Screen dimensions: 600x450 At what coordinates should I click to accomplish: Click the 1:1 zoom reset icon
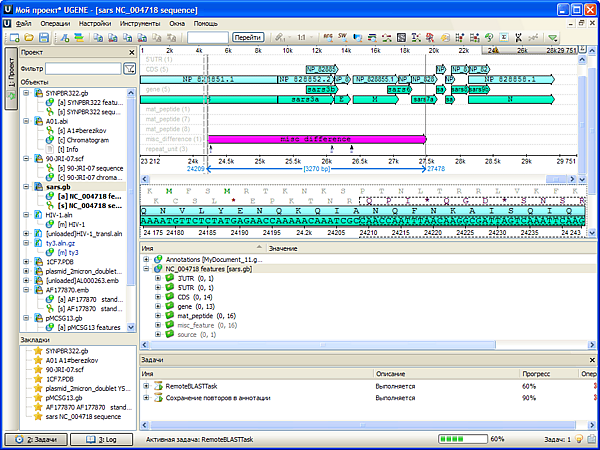tap(302, 37)
